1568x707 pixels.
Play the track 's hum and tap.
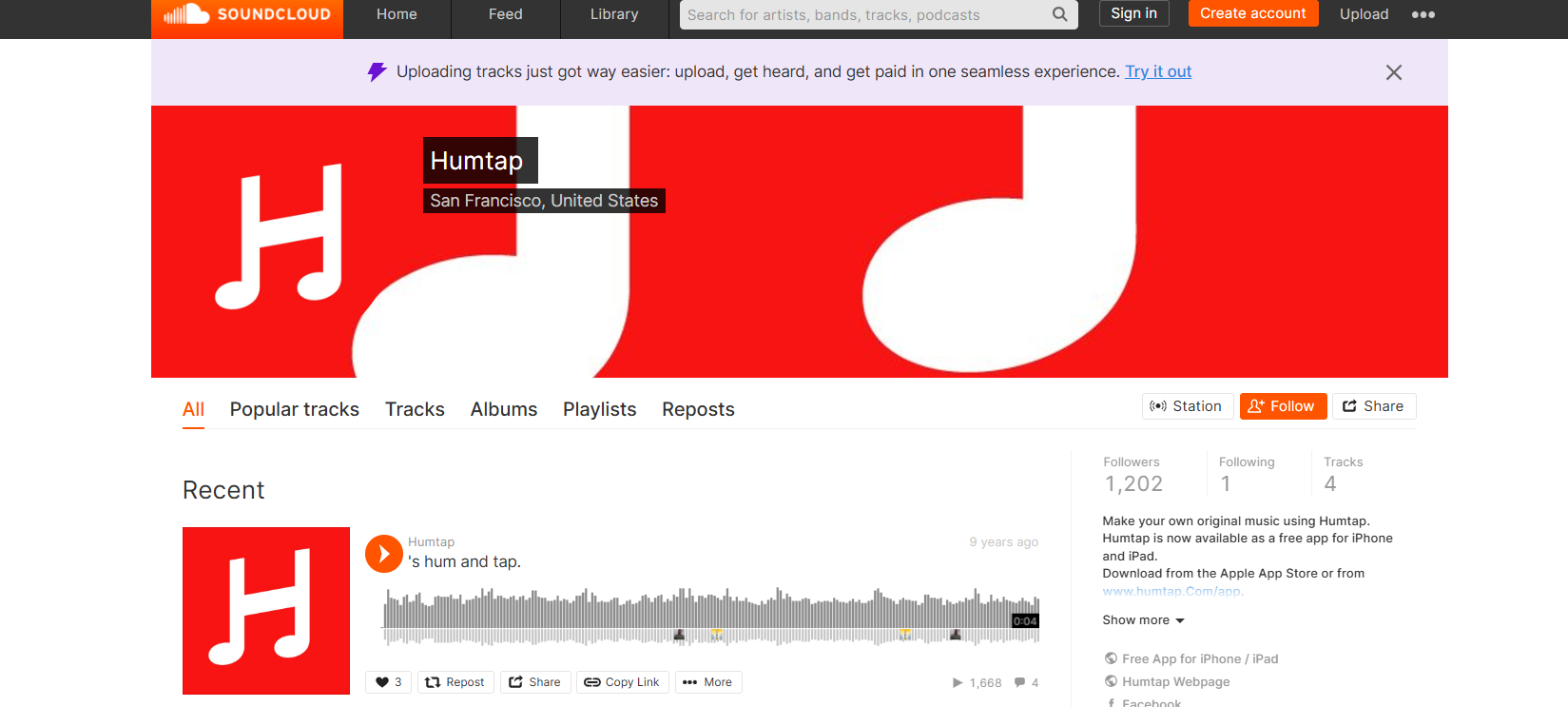[x=384, y=554]
